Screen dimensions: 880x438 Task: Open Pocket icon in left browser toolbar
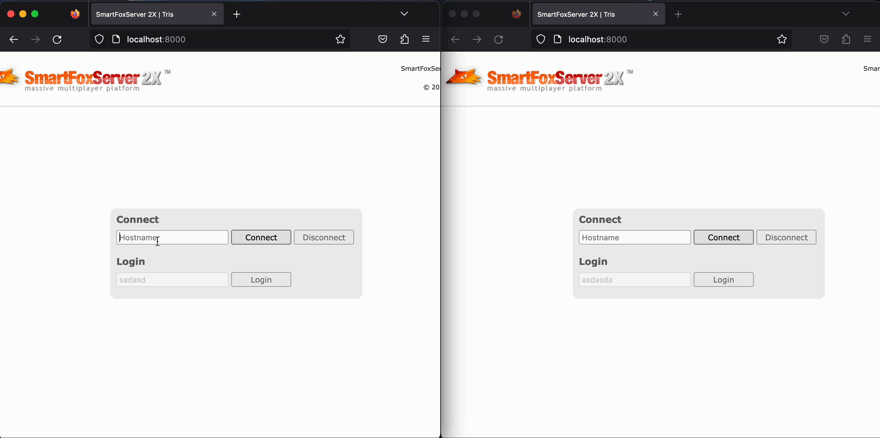(x=382, y=39)
